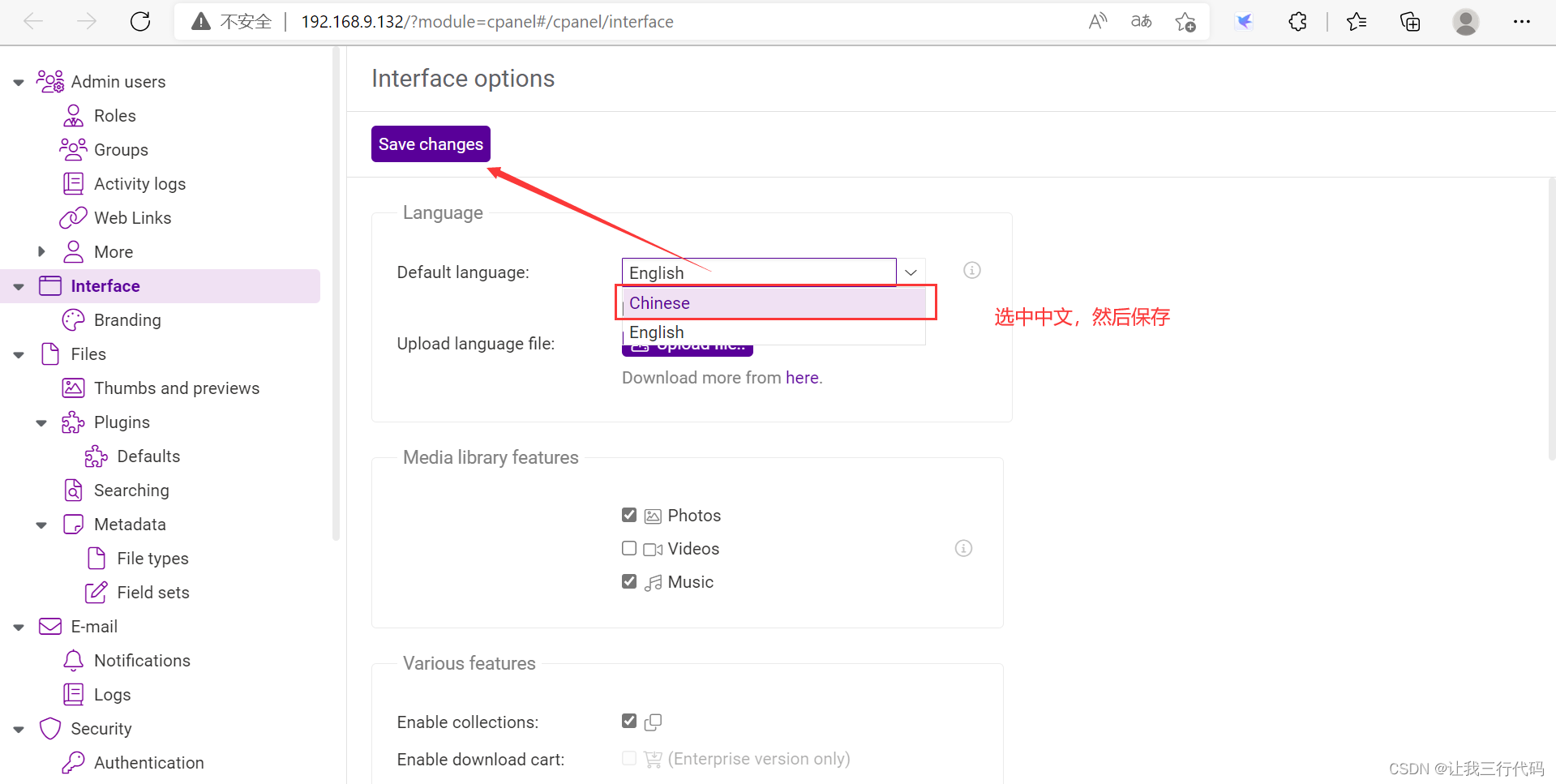Click the Logs list icon
Screen dimensions: 1556x784
(x=74, y=695)
